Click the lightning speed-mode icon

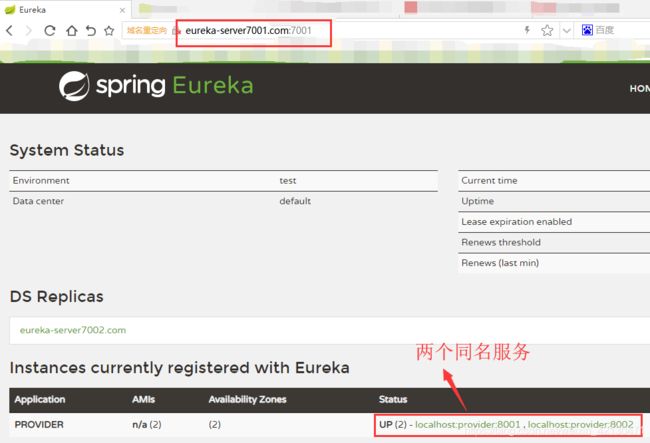(527, 30)
